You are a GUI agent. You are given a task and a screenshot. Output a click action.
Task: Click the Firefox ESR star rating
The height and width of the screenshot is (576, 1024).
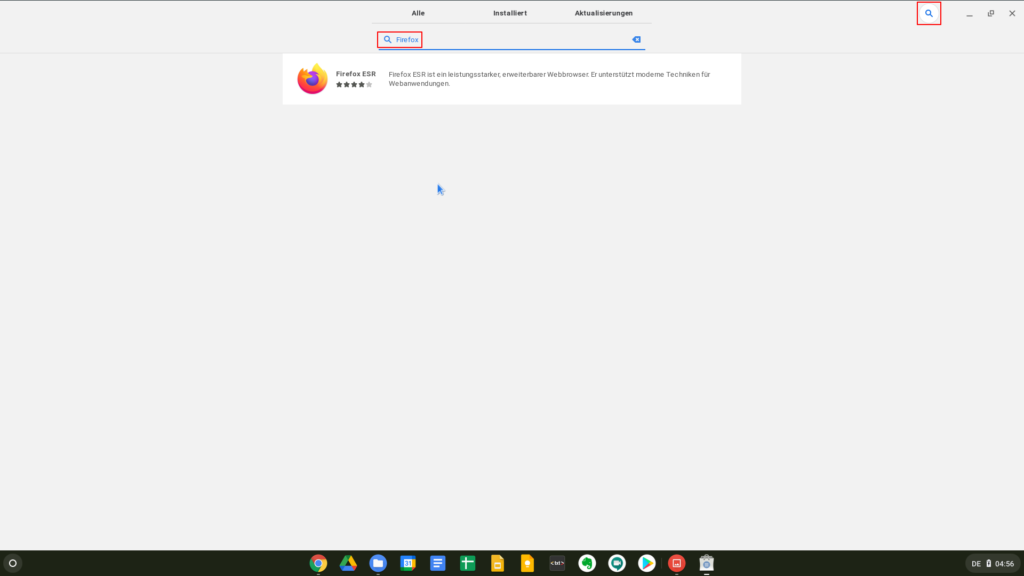[354, 85]
